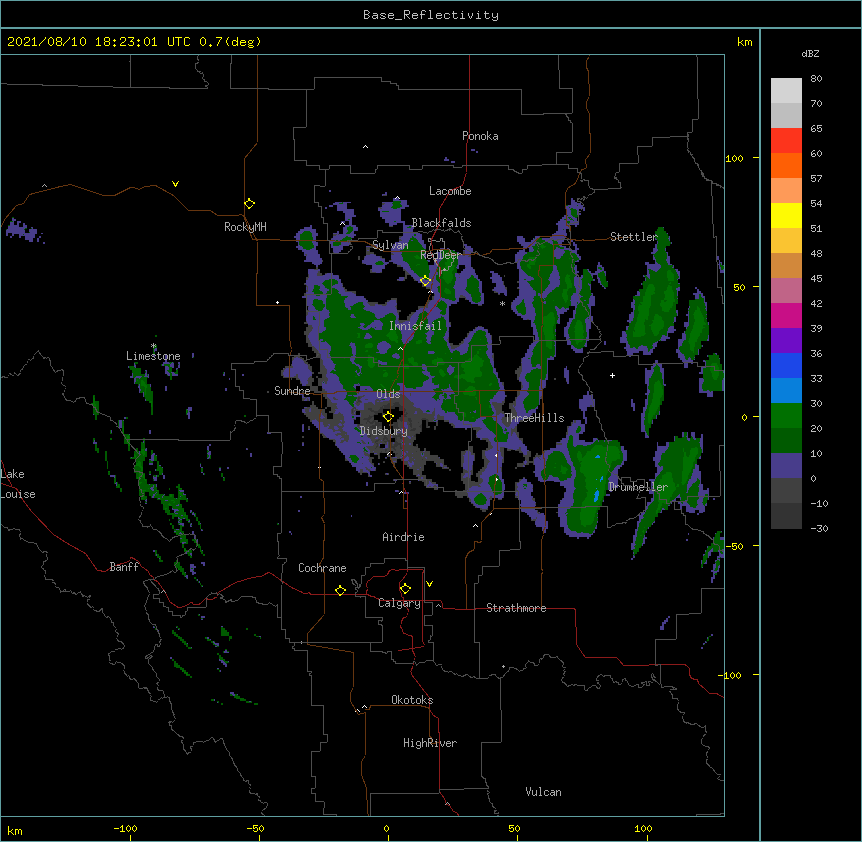
Task: Click the purple 10 dBZ legend swatch
Action: [786, 466]
